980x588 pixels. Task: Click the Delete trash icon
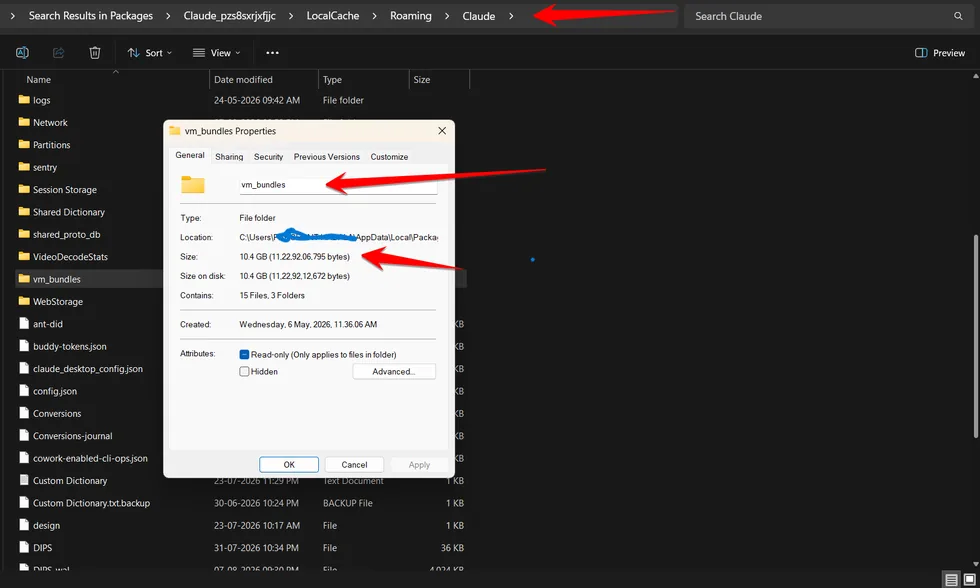point(95,53)
